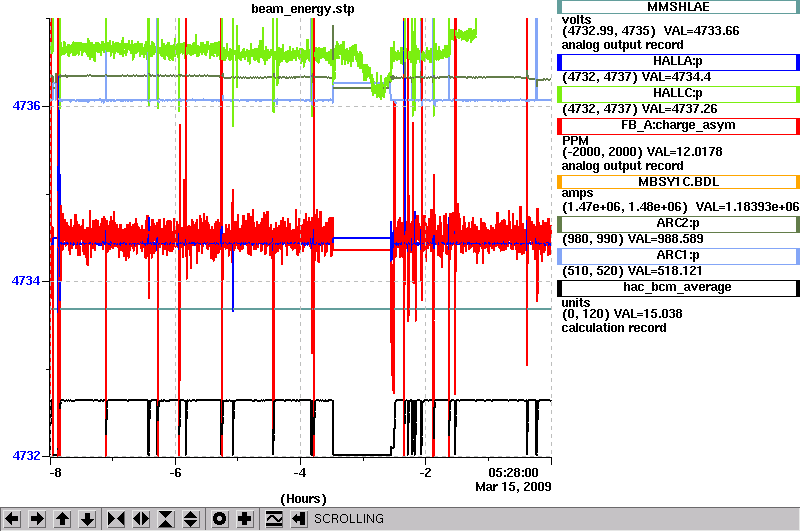800x531 pixels.
Task: Click the 4736 y-axis label
Action: 27,106
